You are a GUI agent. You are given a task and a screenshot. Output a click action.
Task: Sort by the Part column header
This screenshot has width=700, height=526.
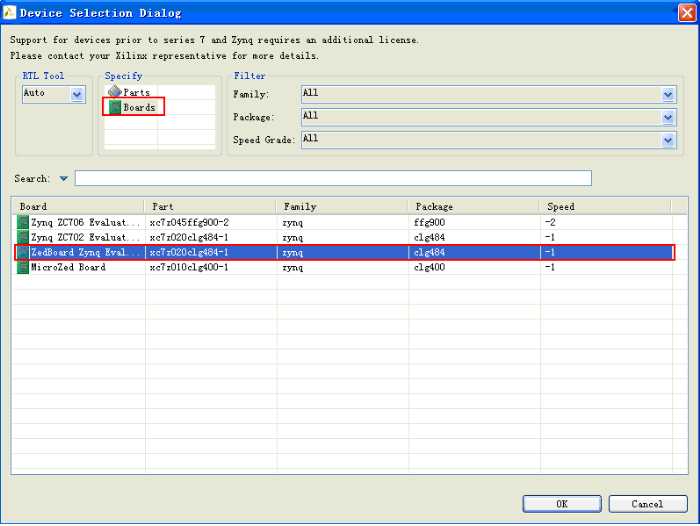coord(210,206)
